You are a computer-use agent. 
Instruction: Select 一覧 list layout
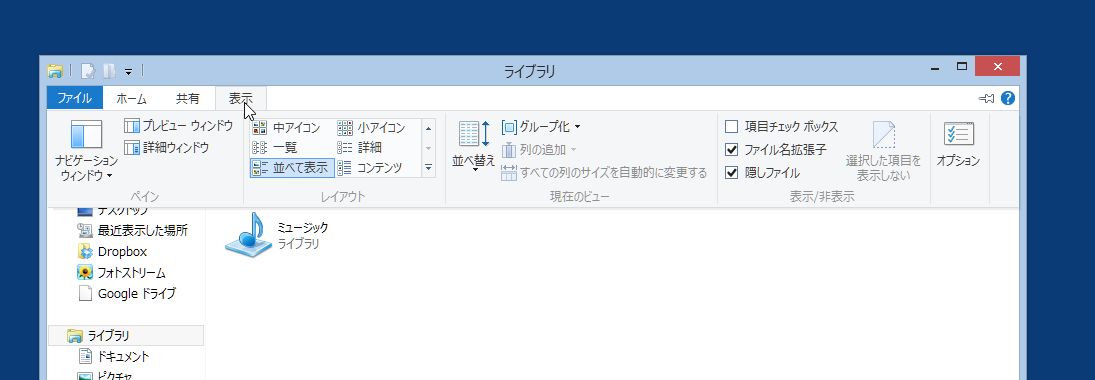(x=275, y=147)
